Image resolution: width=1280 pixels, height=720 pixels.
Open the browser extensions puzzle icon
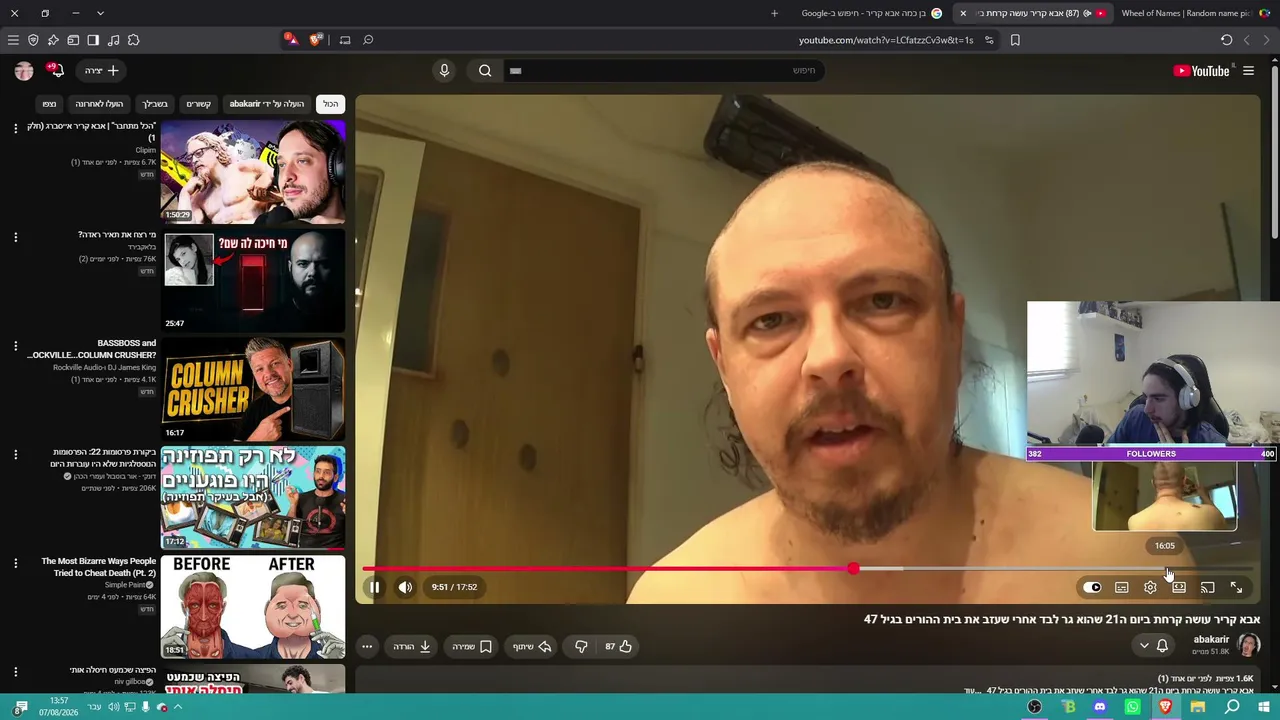point(134,40)
